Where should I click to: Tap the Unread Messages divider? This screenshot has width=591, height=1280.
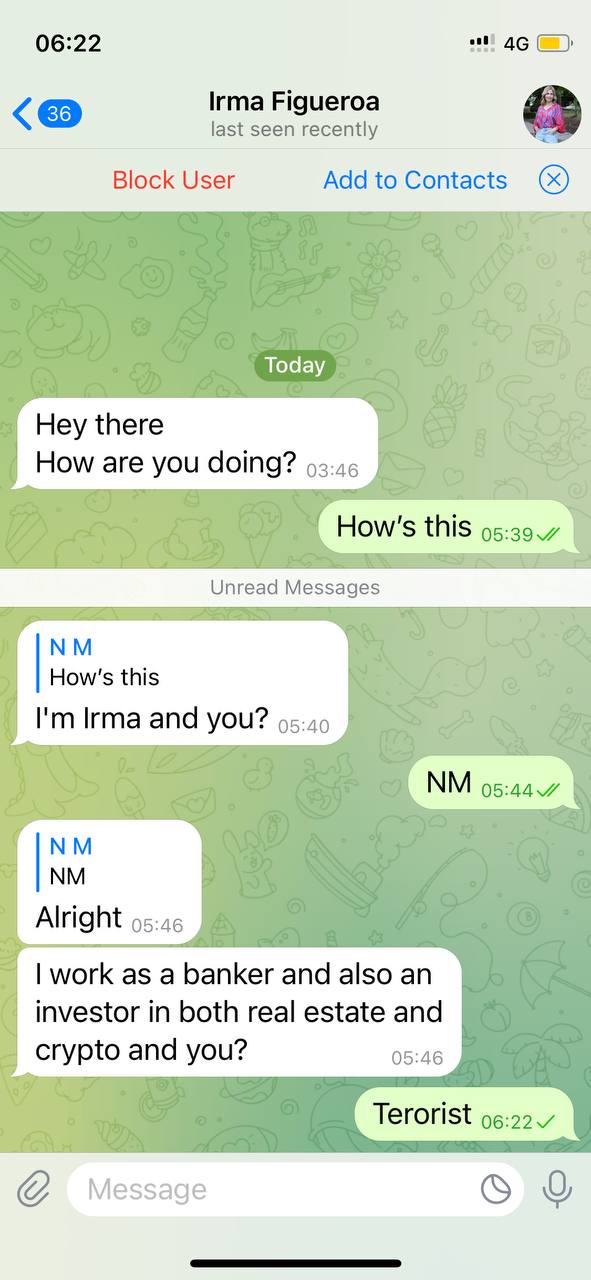[295, 587]
